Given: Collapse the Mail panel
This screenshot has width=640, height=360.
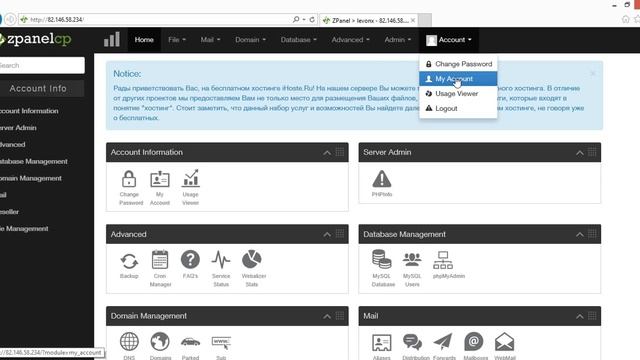Looking at the screenshot, I should tap(580, 316).
